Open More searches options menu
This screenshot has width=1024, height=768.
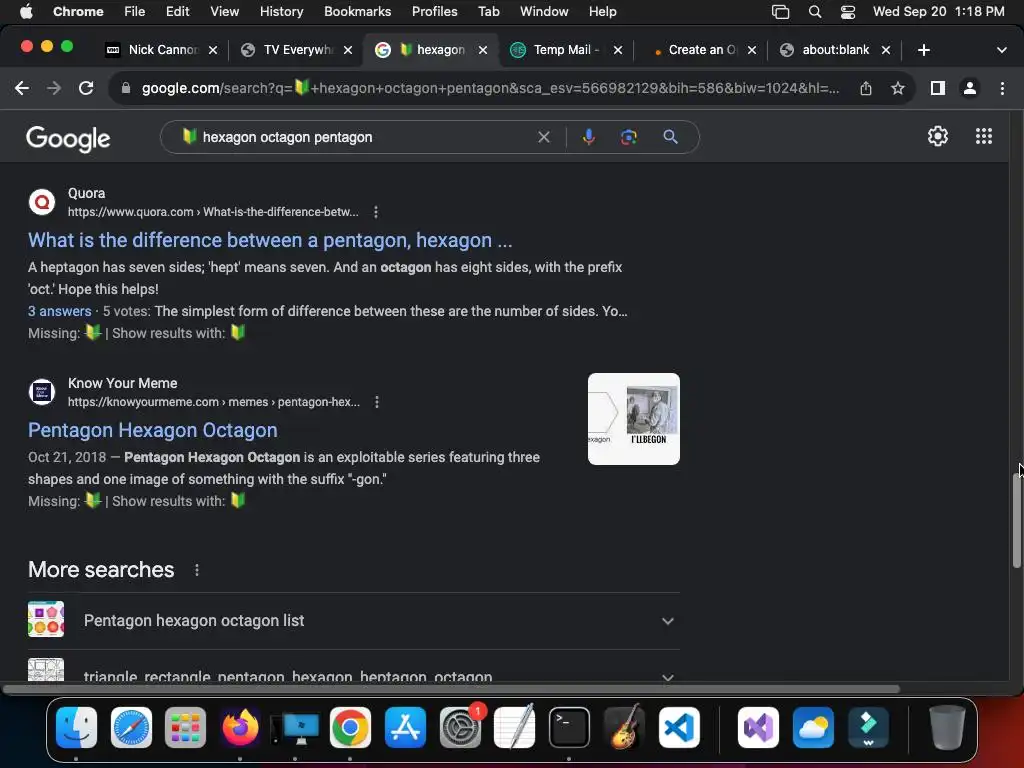pos(197,570)
